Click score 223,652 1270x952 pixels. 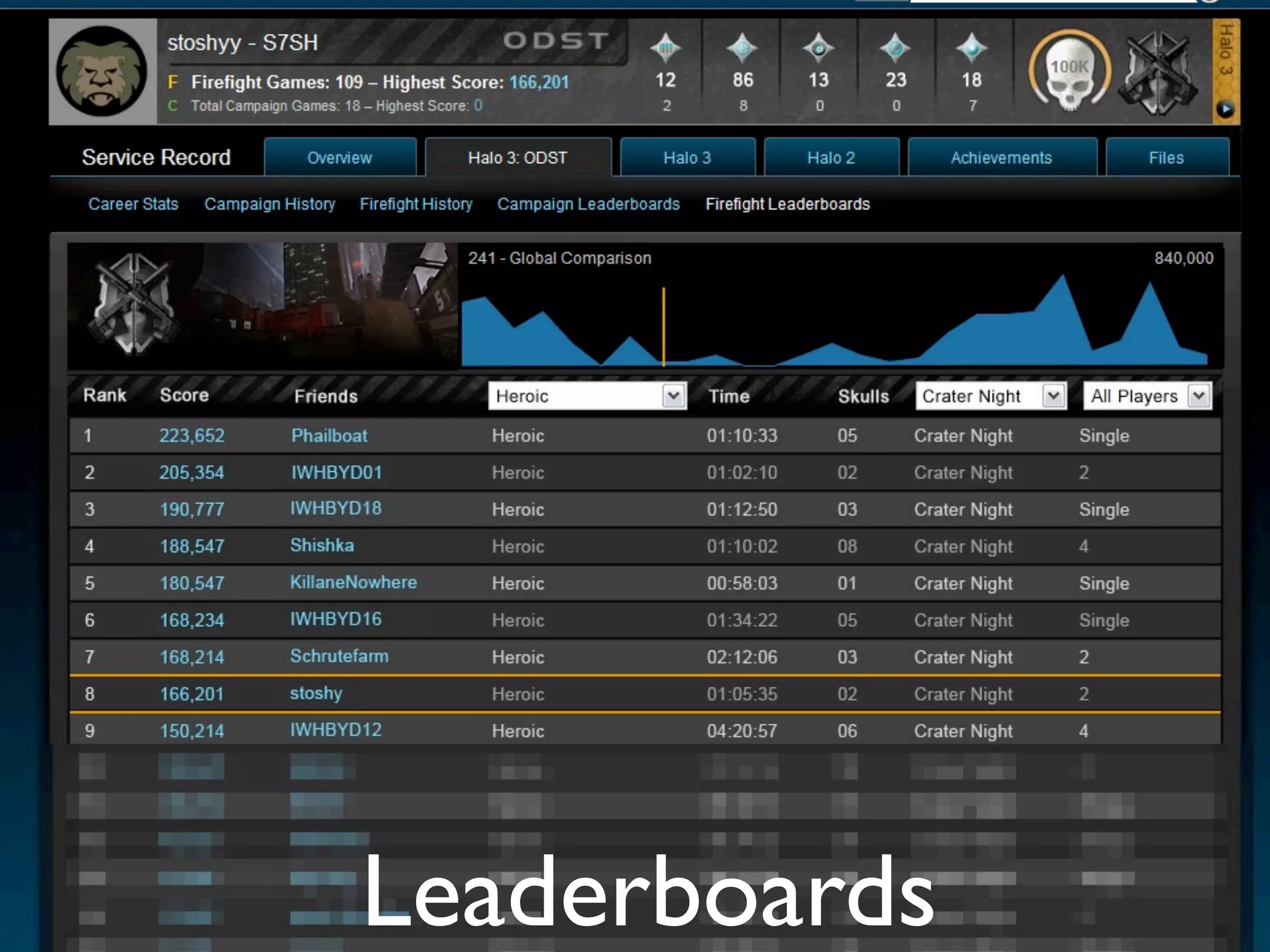(192, 436)
